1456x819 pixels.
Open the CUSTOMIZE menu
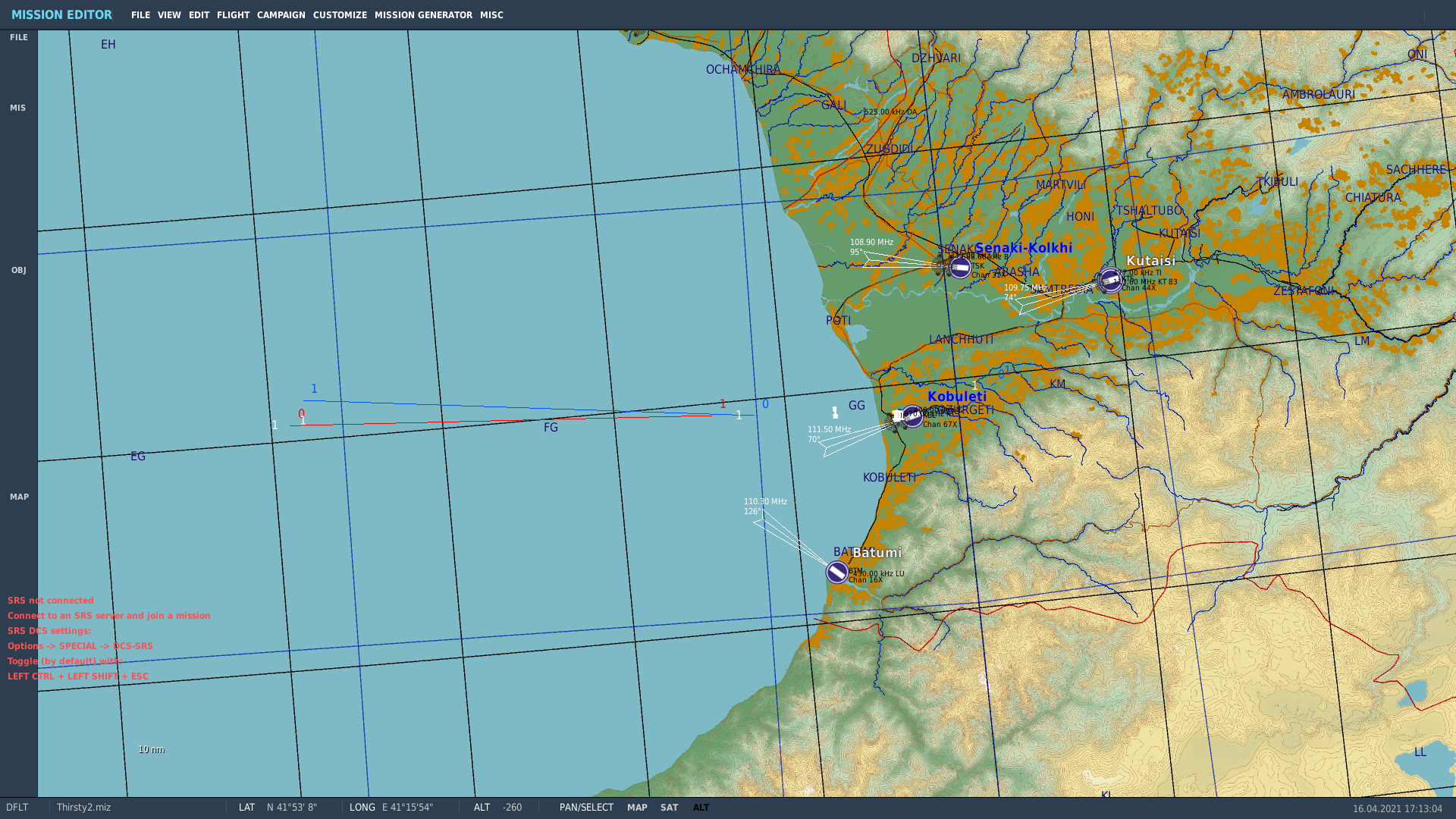pyautogui.click(x=340, y=15)
